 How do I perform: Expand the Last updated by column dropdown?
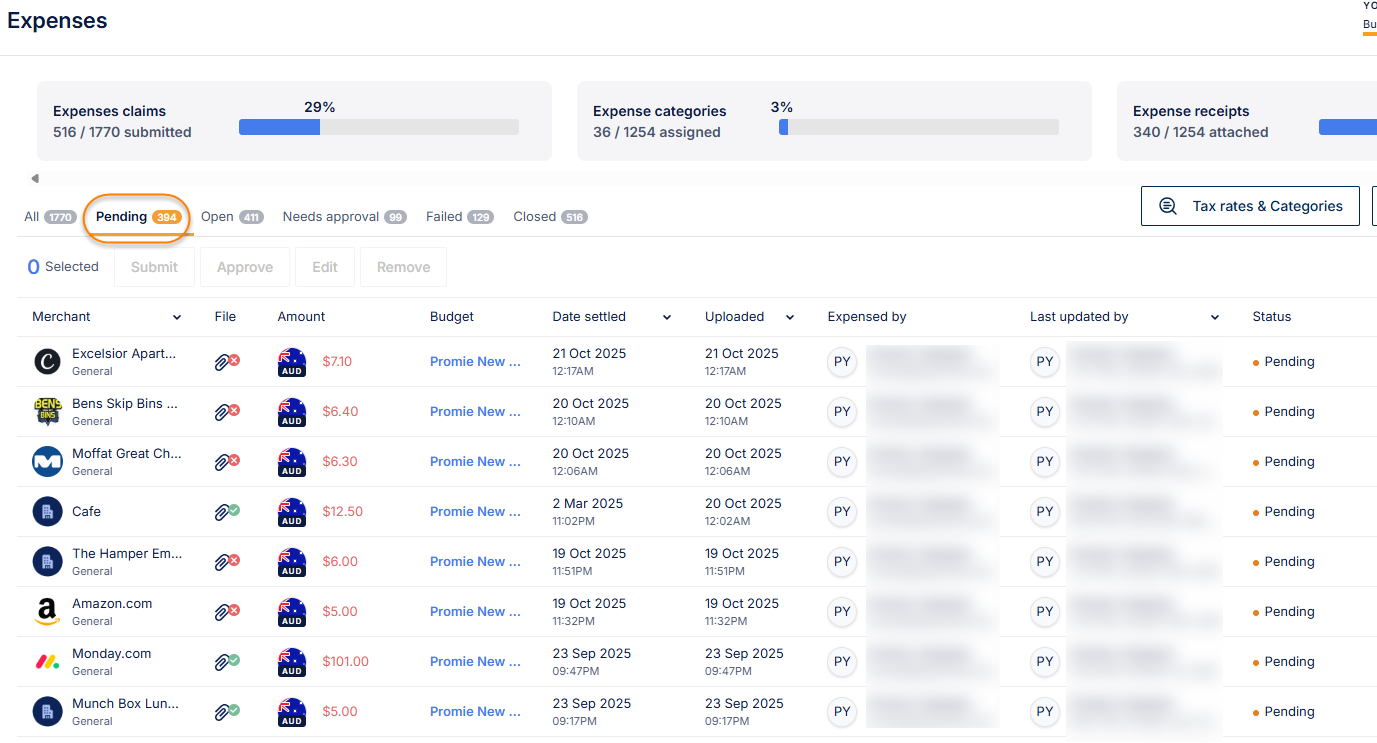(x=1215, y=318)
